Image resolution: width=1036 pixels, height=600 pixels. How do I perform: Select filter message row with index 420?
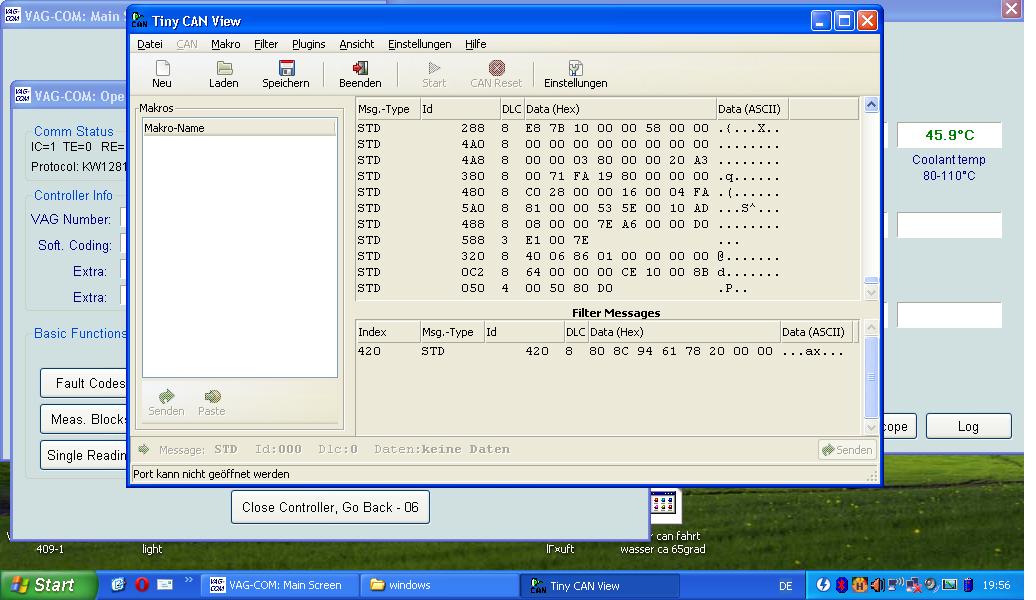click(607, 352)
